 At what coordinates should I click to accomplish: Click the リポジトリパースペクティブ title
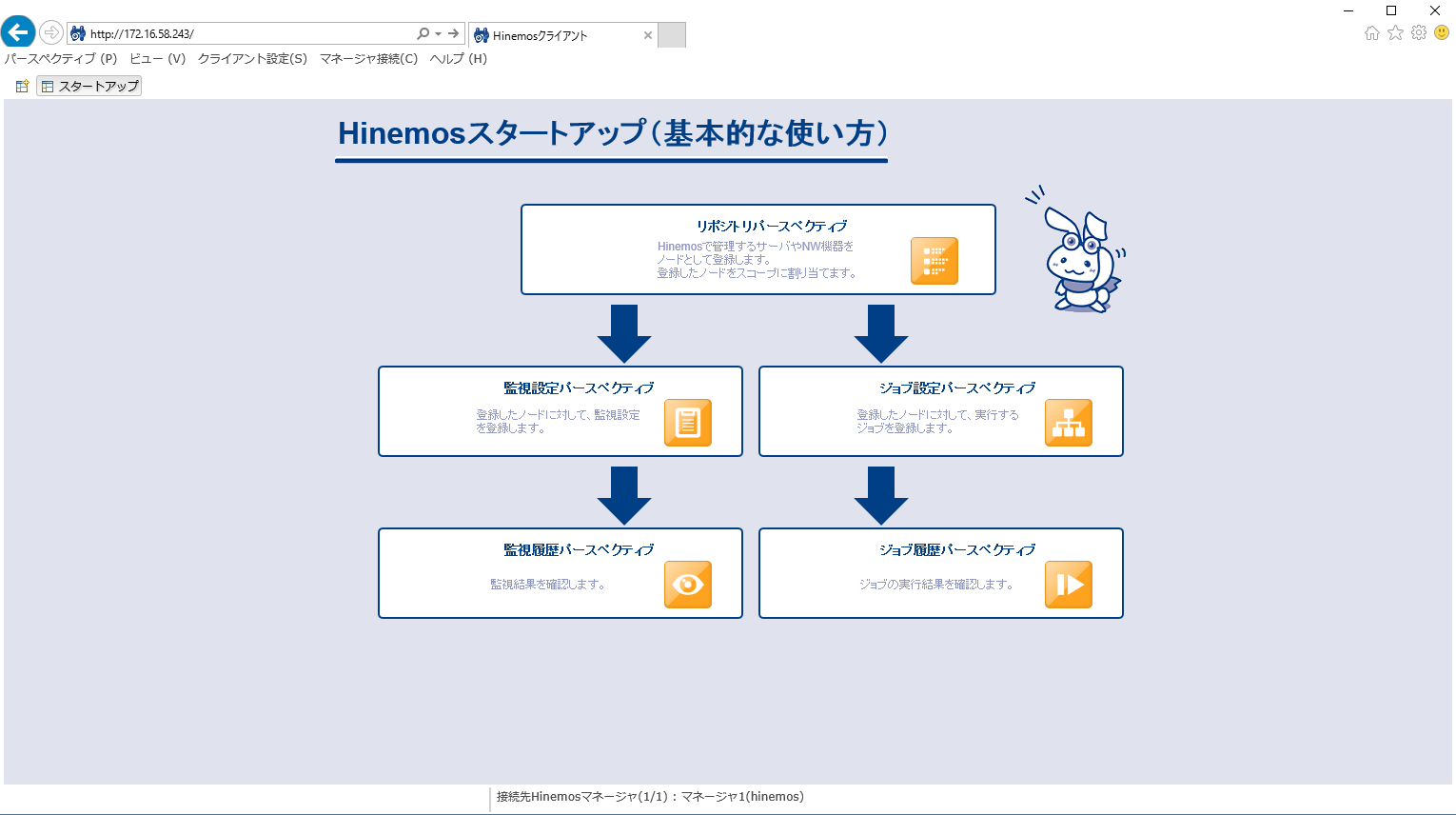click(x=772, y=227)
